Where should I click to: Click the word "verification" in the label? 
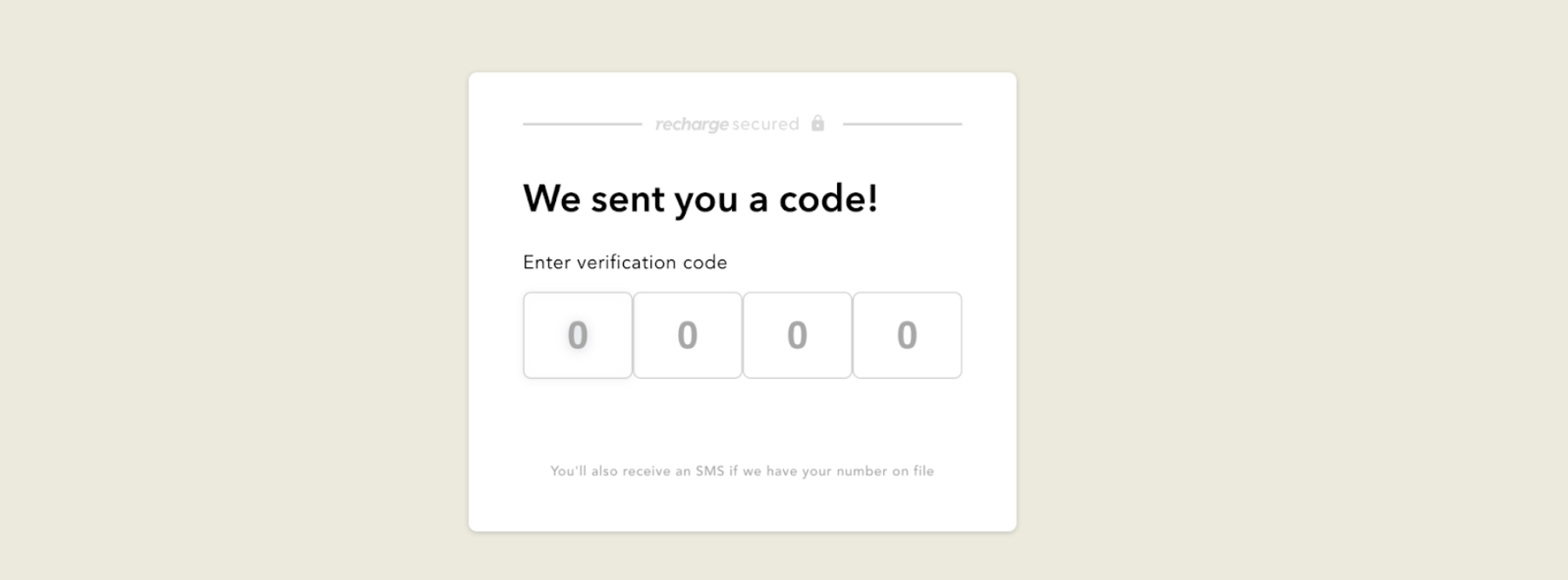click(x=627, y=262)
